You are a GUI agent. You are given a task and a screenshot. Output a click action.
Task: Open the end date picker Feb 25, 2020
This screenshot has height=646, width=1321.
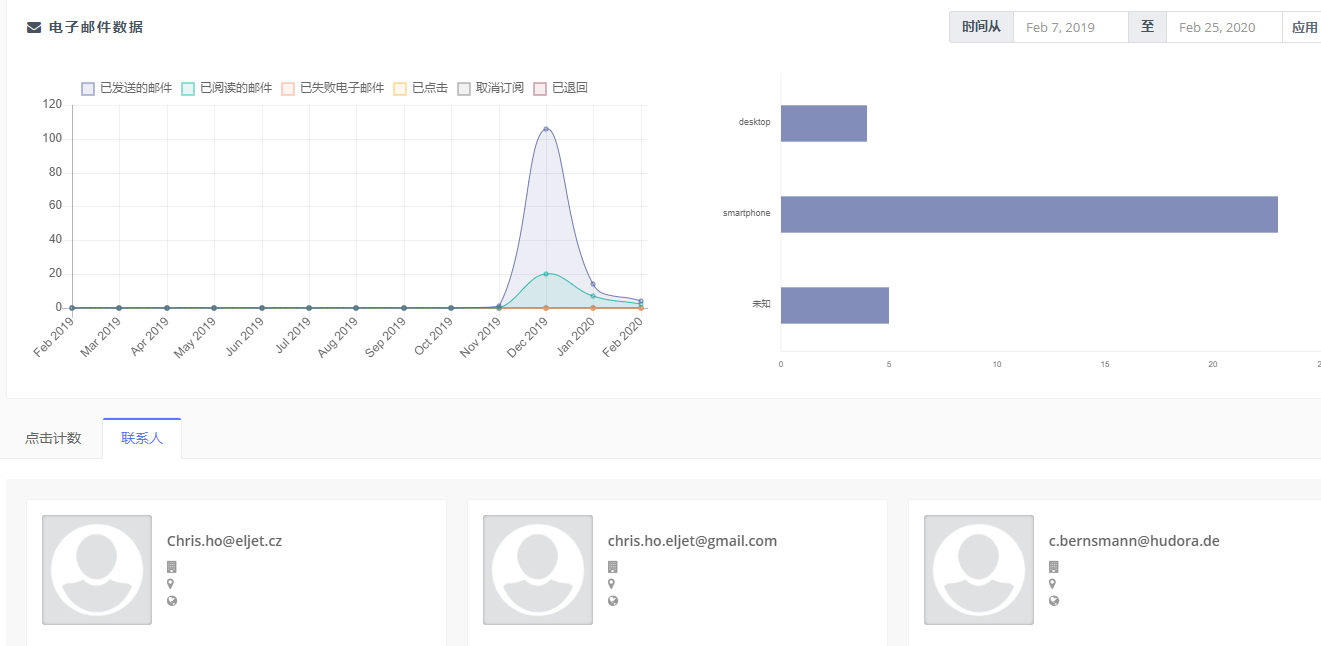coord(1223,28)
